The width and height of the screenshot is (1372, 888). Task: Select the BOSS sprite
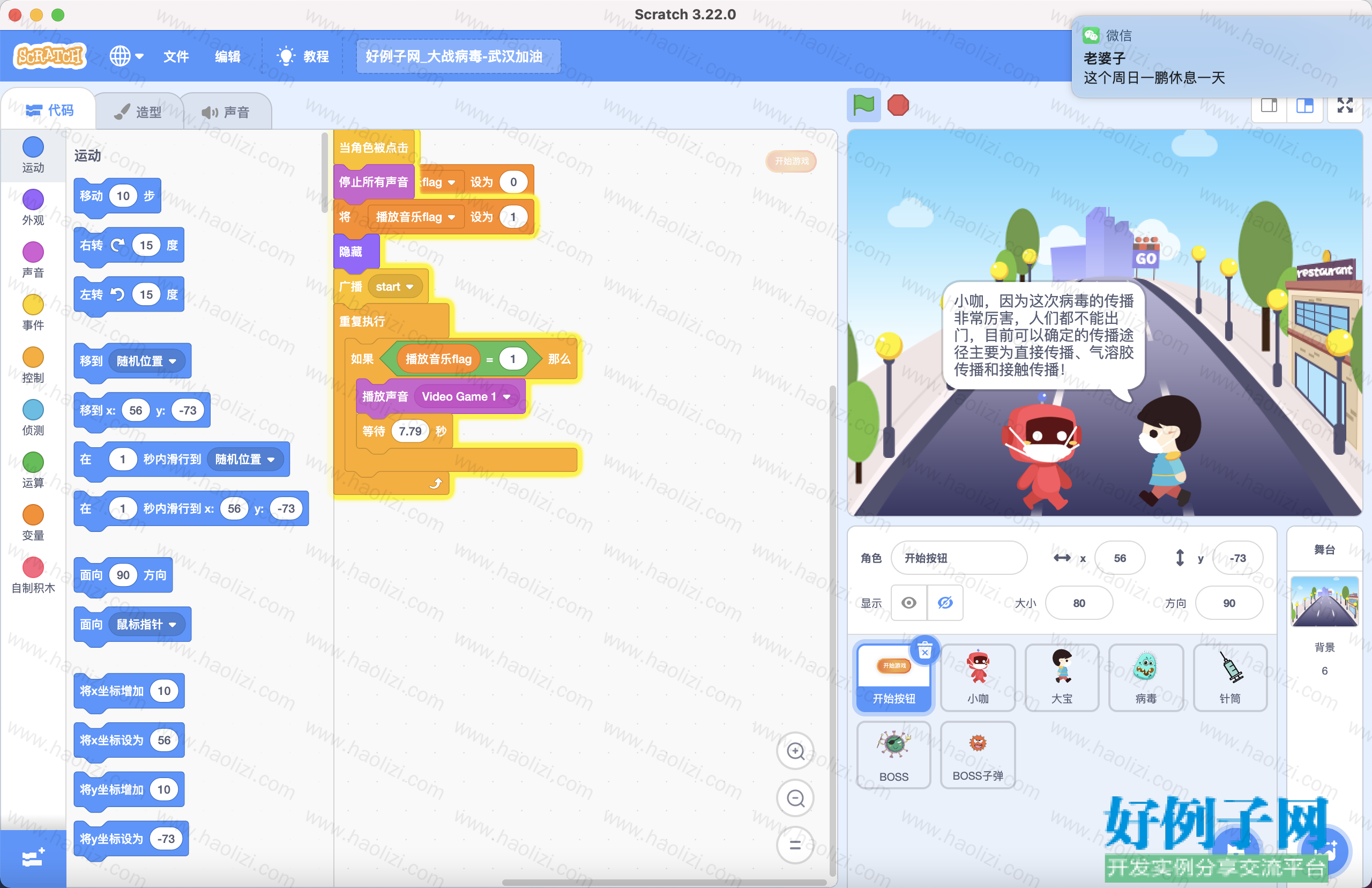894,756
